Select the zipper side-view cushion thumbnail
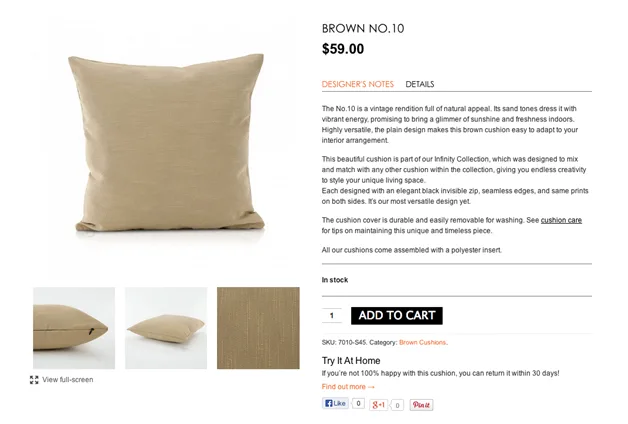Viewport: 628px width, 424px height. point(74,328)
